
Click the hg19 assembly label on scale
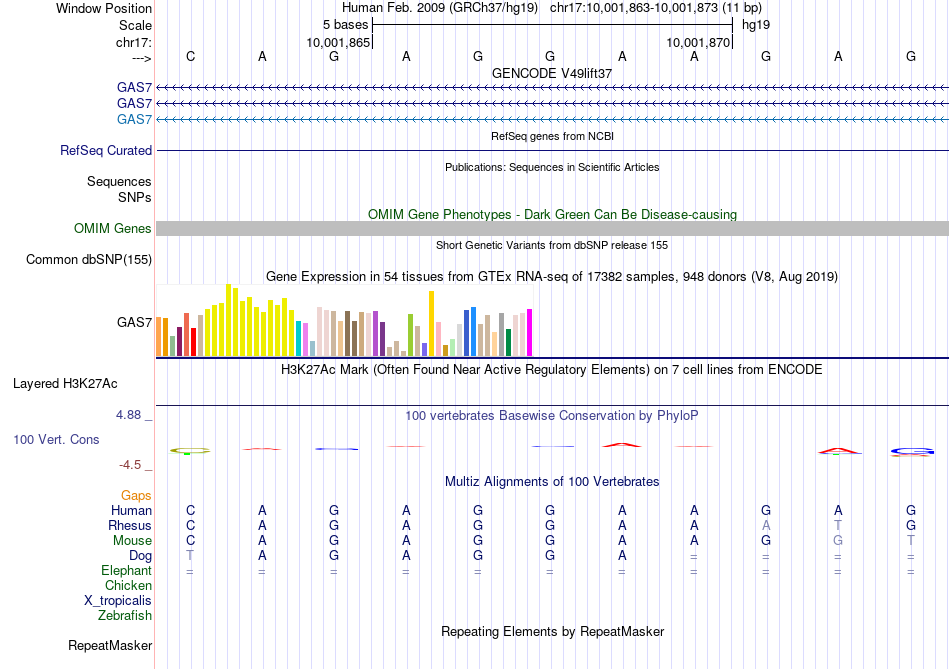click(756, 25)
